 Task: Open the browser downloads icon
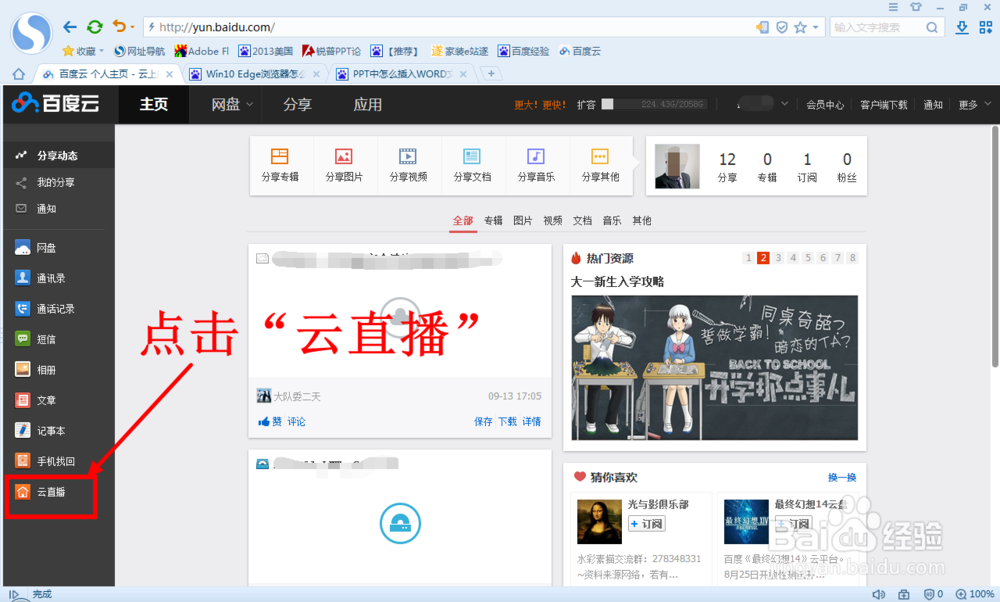(962, 27)
